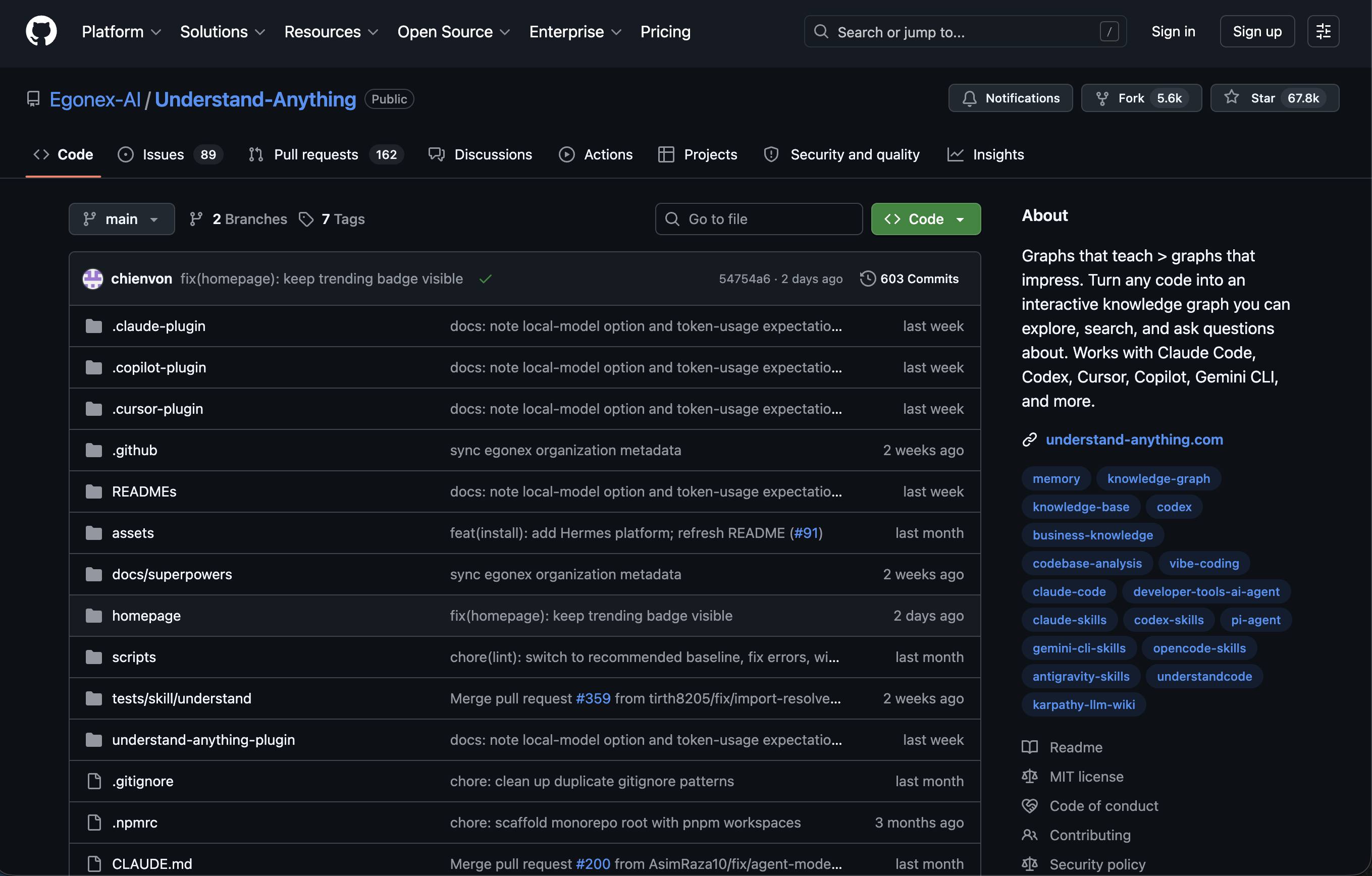This screenshot has width=1372, height=876.
Task: Open the appearance settings sliders icon
Action: coord(1323,31)
